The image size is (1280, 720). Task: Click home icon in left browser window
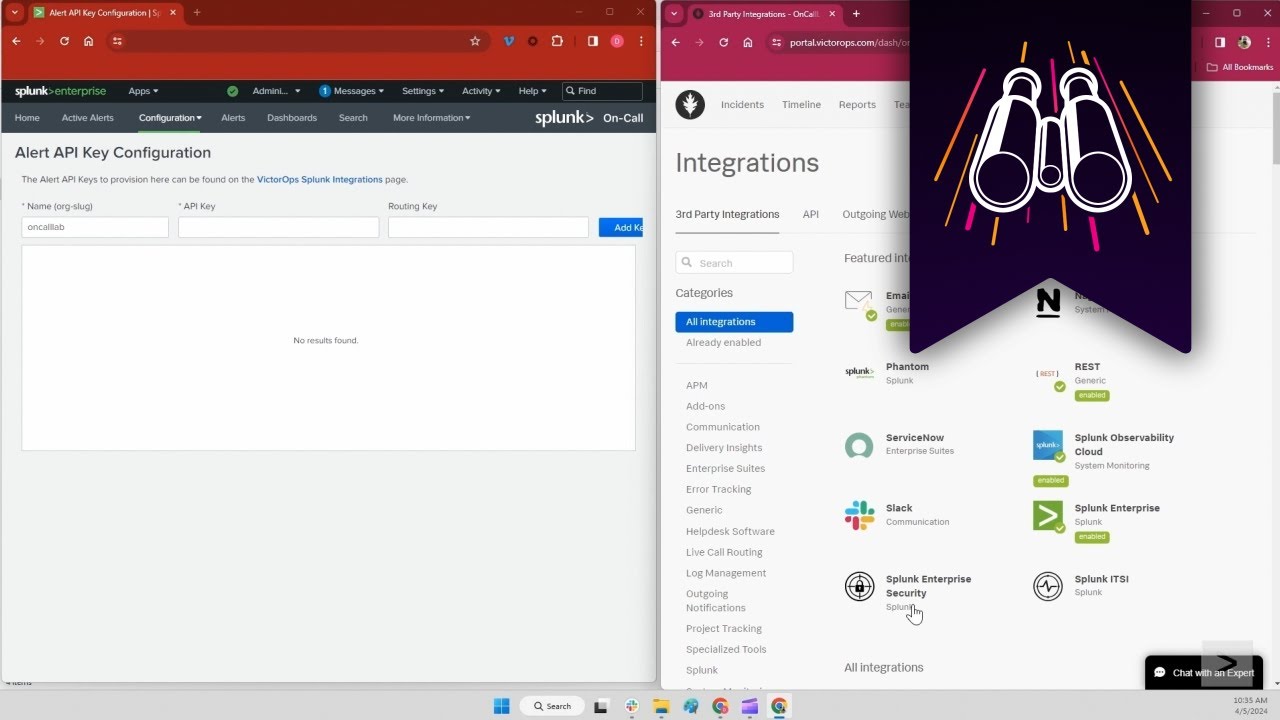pos(89,41)
